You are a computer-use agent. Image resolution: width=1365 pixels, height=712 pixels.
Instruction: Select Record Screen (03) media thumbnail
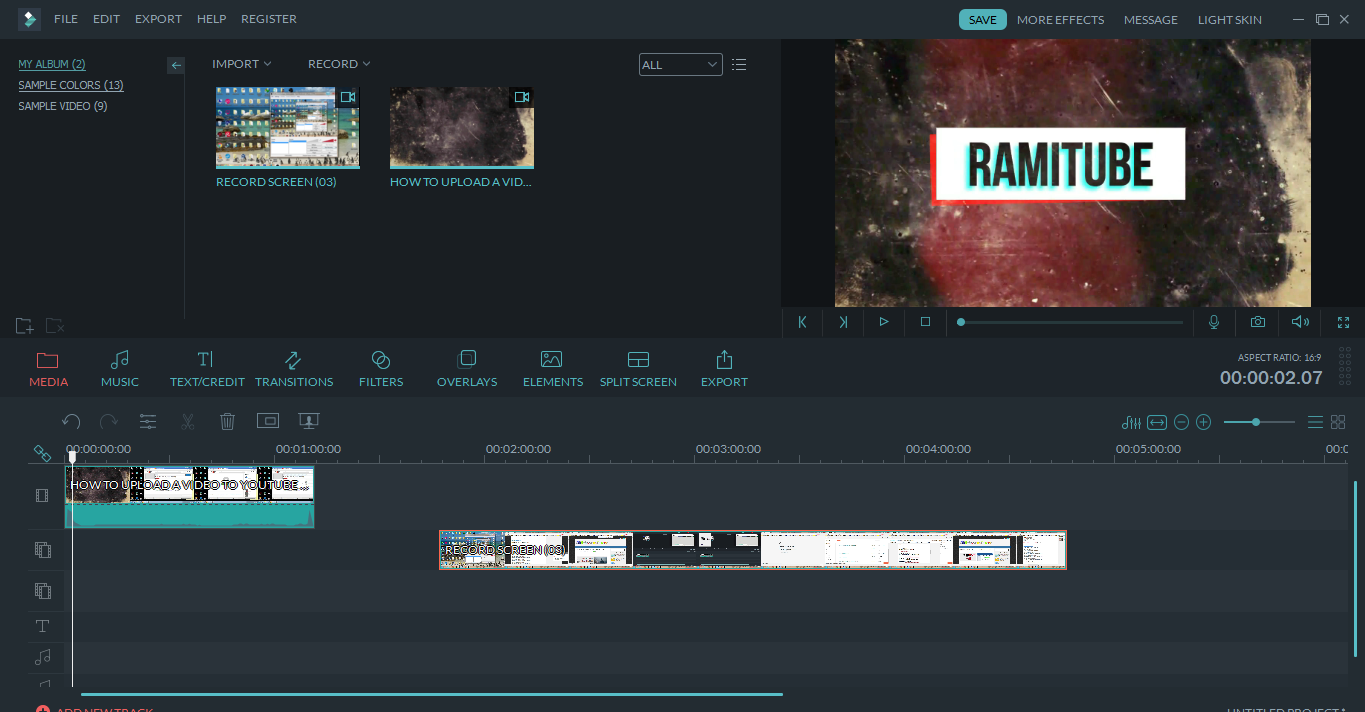point(288,127)
